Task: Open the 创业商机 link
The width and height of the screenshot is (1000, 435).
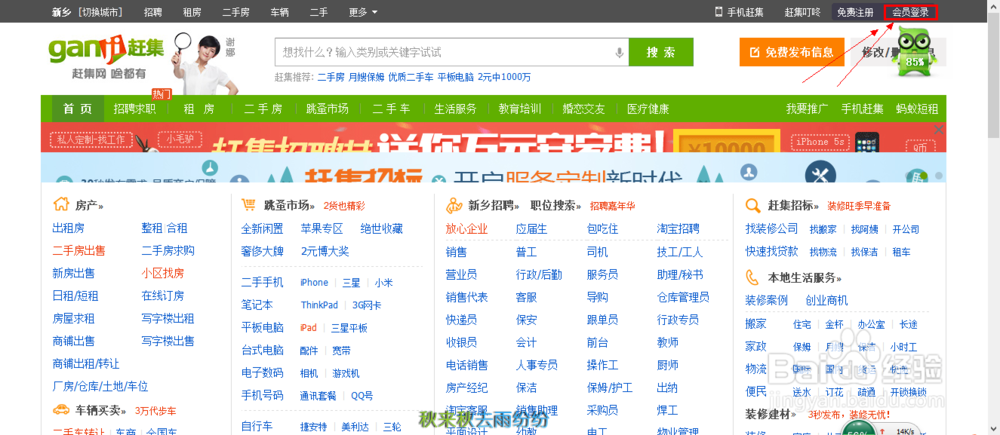Action: pos(827,300)
